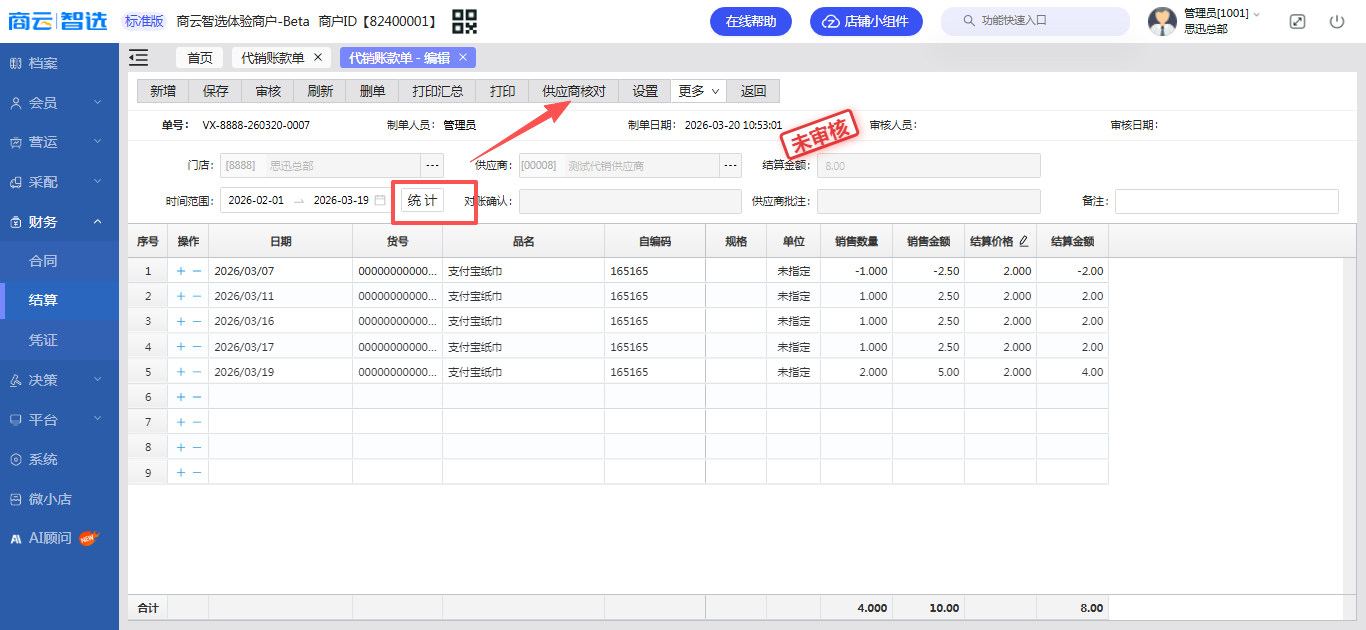This screenshot has width=1366, height=630.
Task: Open store picker ellipsis beside 门店
Action: 432,165
